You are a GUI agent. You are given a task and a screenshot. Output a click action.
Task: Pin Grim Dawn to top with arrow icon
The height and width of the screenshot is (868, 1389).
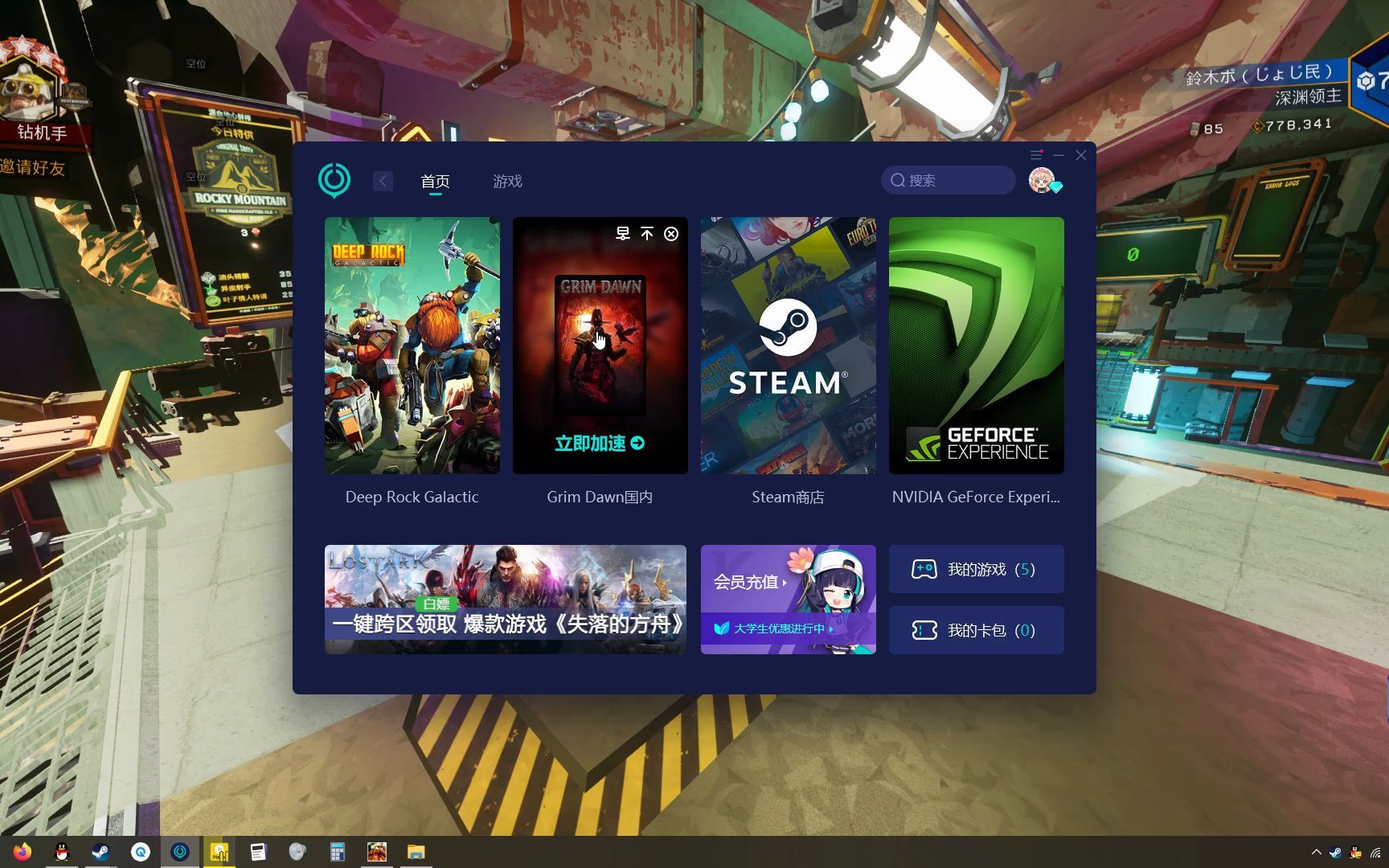(x=647, y=234)
